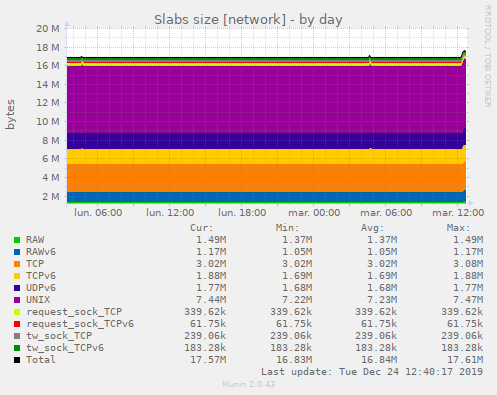Click the 'UNIX' legend label
This screenshot has width=497, height=395.
point(38,300)
